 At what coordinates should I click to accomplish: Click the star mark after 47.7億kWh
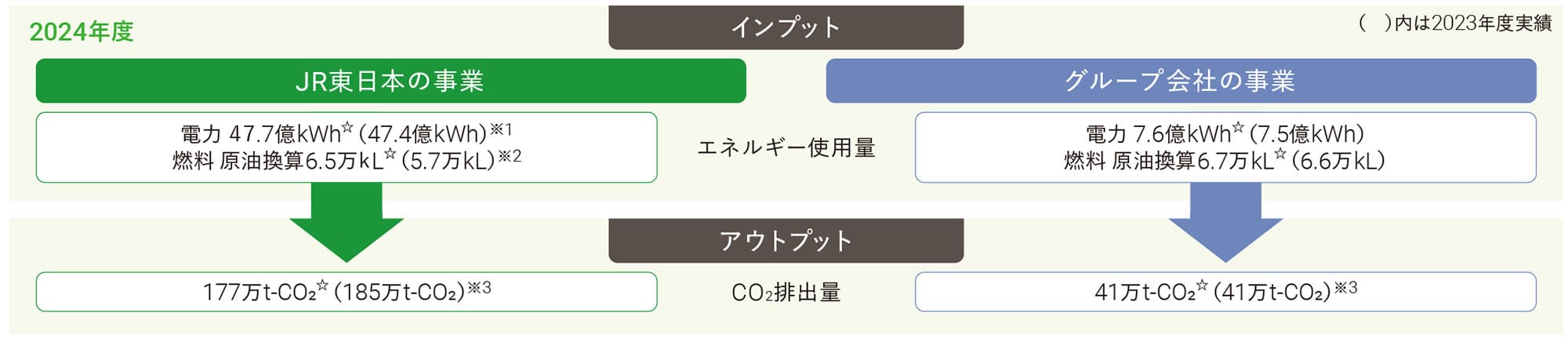[x=348, y=127]
